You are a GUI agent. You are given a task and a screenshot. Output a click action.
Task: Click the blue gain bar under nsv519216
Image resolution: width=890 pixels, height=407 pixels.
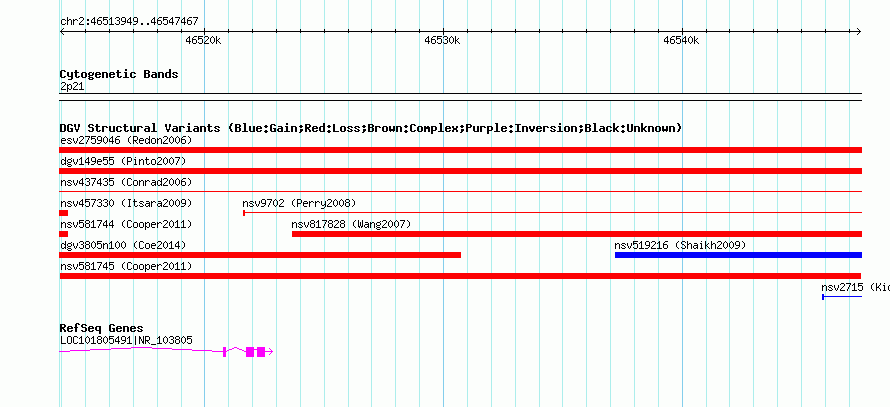(x=738, y=255)
